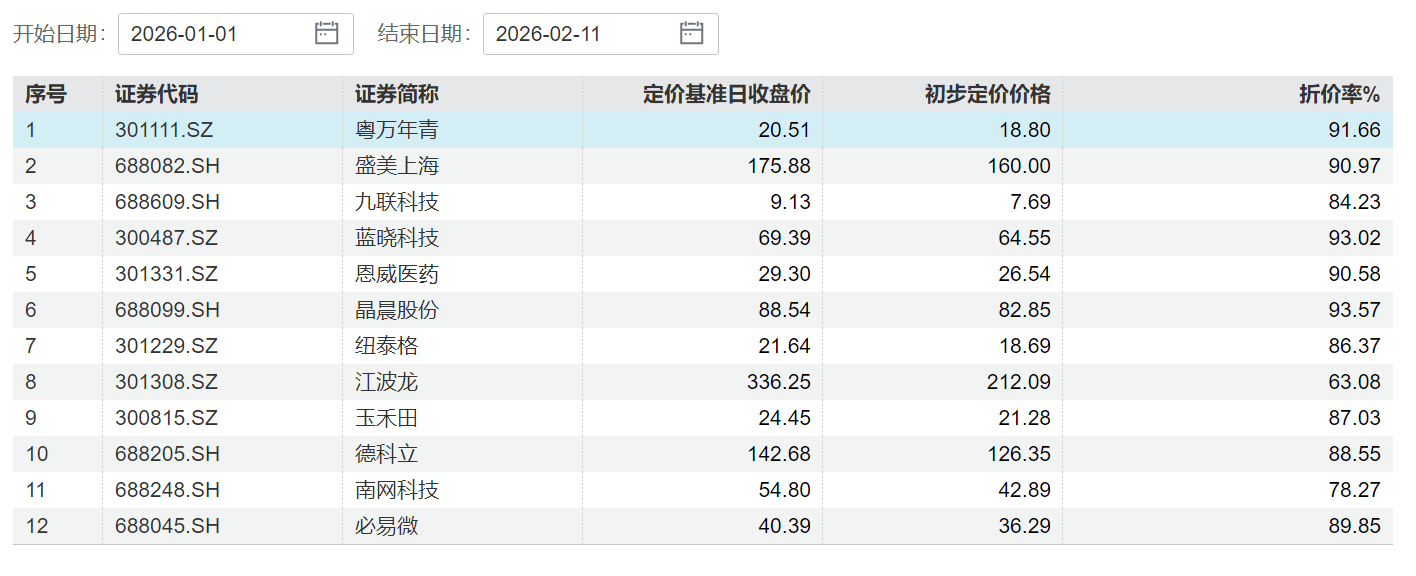This screenshot has width=1416, height=576.
Task: Select the 南网科技 row
Action: pyautogui.click(x=397, y=490)
